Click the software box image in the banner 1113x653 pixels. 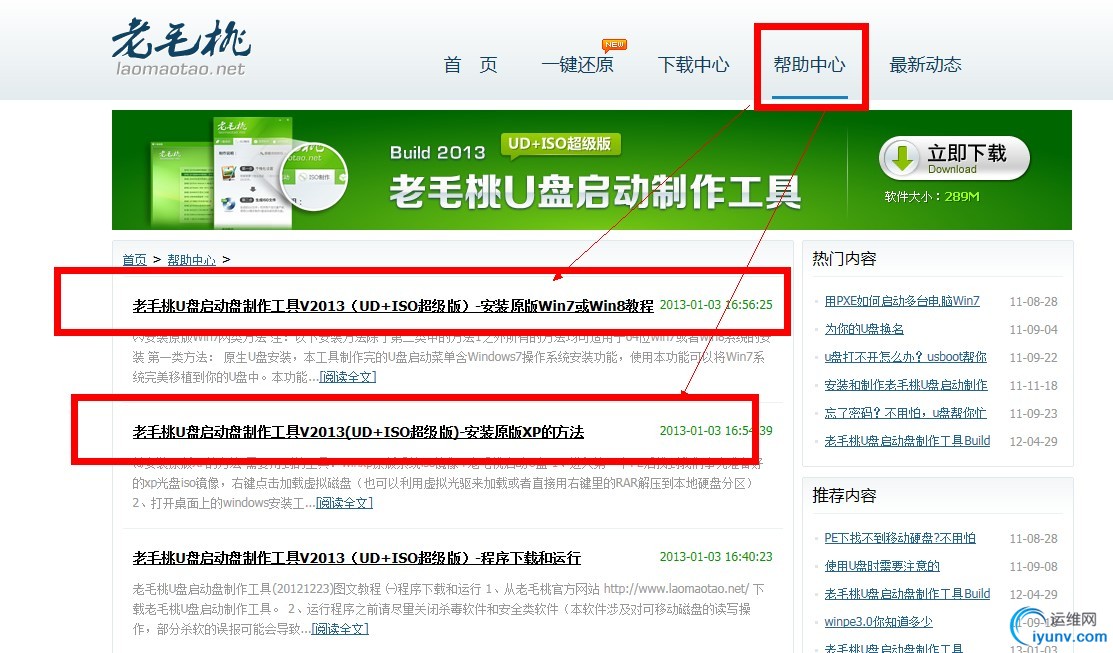click(x=248, y=173)
